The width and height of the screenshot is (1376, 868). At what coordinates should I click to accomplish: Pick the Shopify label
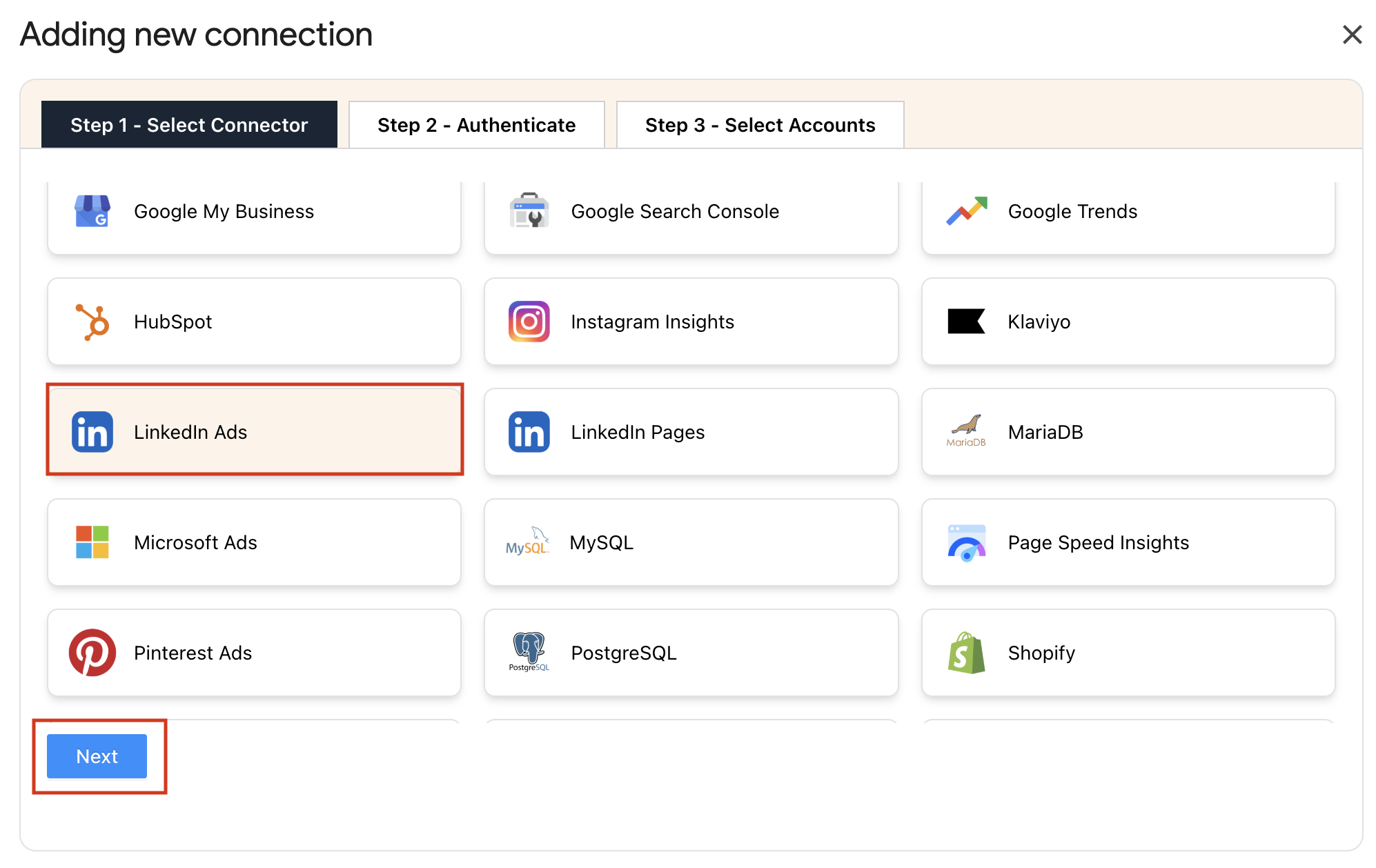[x=1041, y=653]
